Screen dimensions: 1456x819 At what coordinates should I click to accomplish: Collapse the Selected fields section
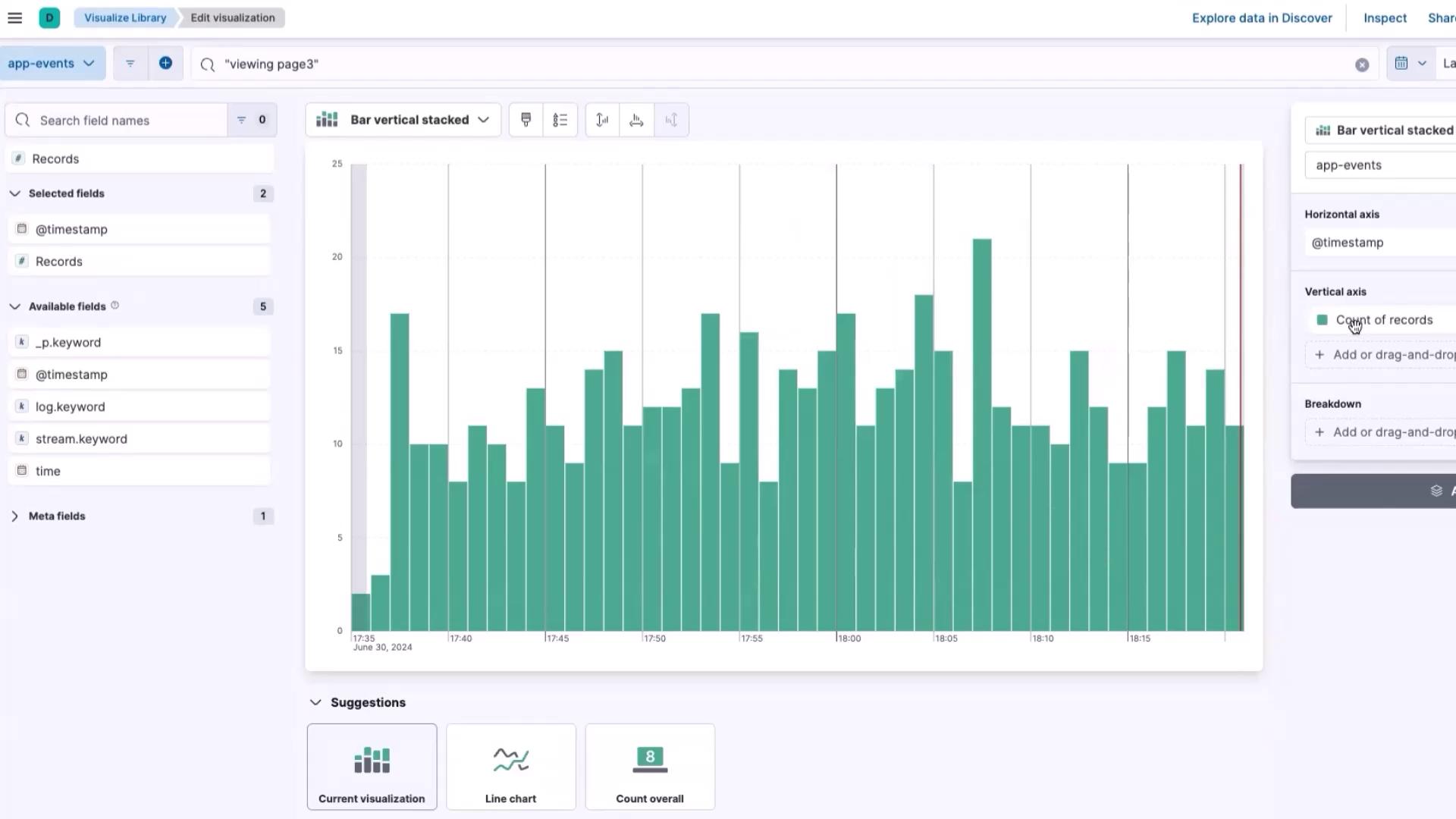pos(15,193)
